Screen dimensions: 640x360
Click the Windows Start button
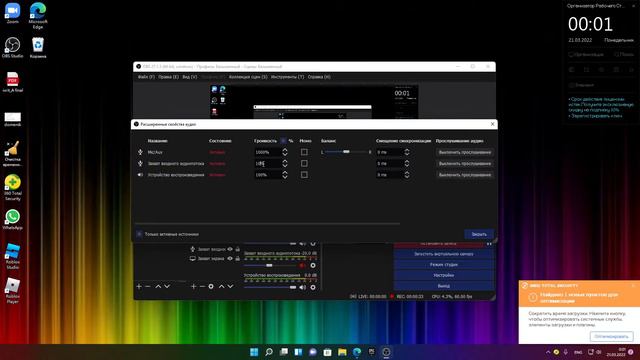click(x=254, y=352)
